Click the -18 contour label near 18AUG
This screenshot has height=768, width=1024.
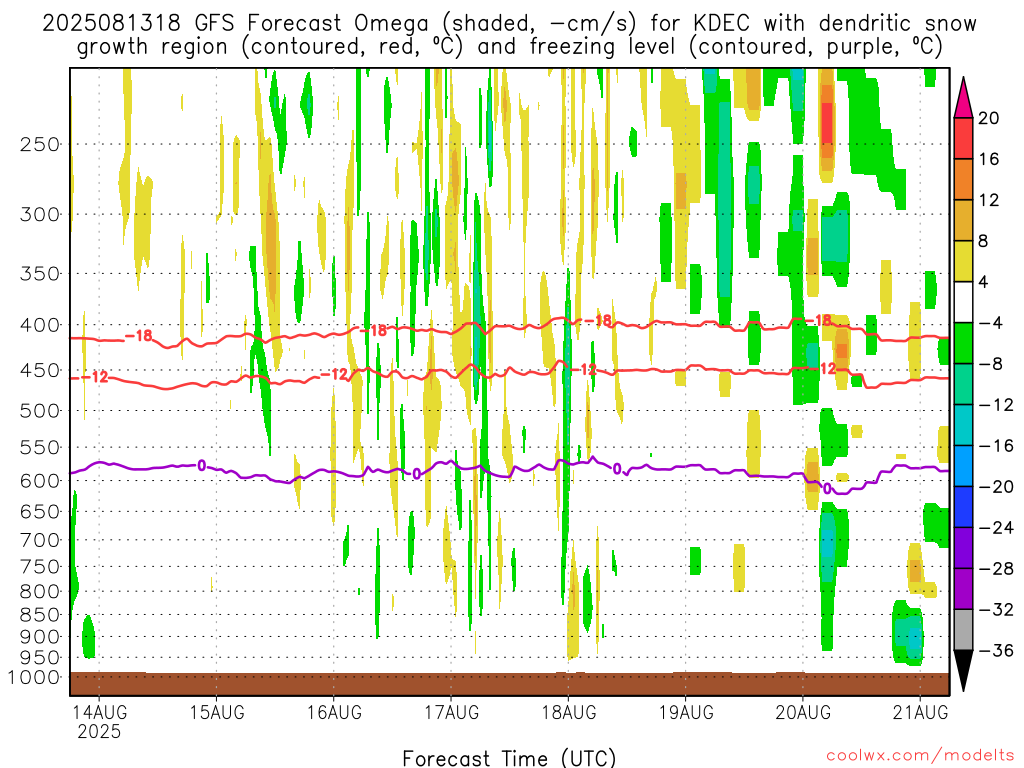point(598,321)
